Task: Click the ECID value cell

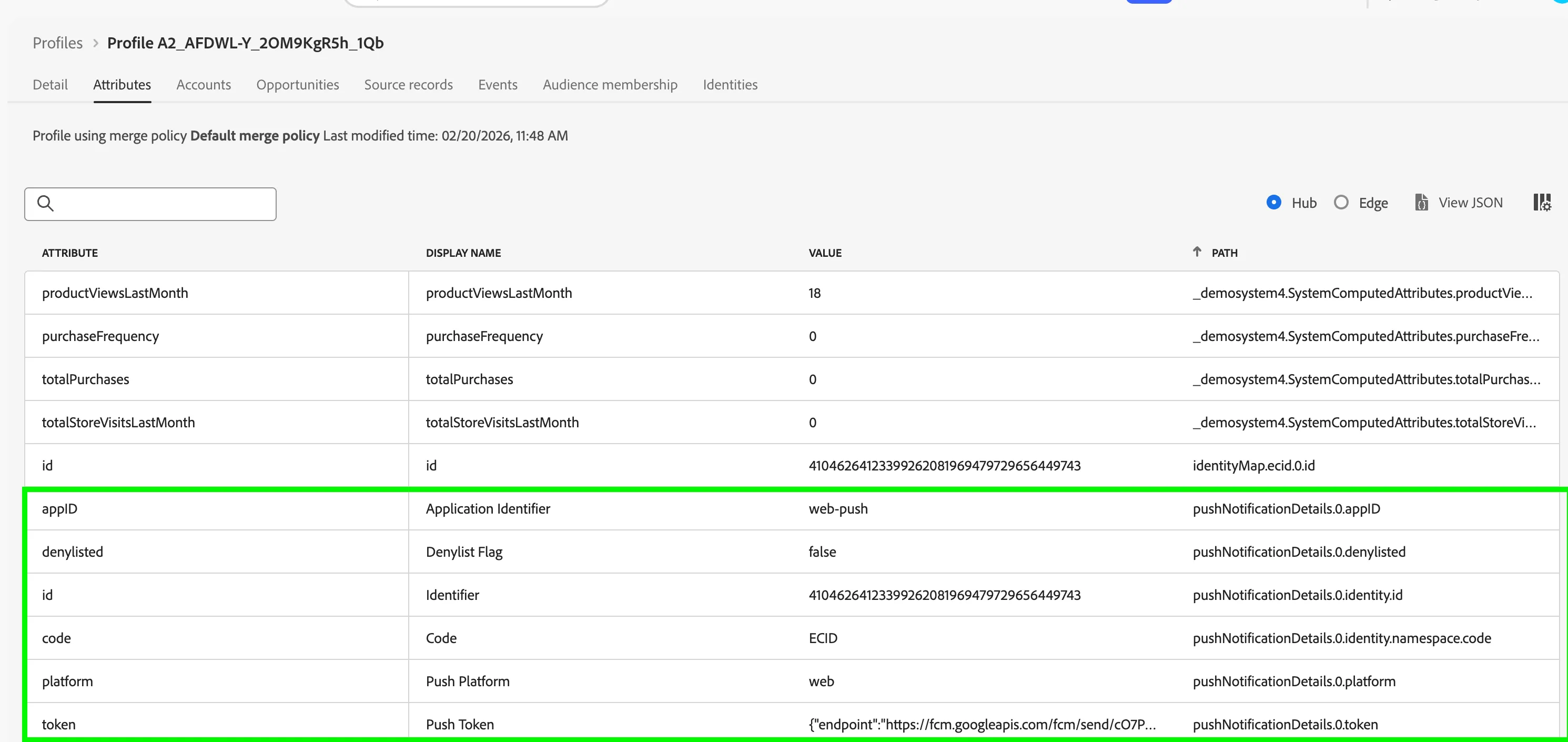Action: click(x=823, y=638)
